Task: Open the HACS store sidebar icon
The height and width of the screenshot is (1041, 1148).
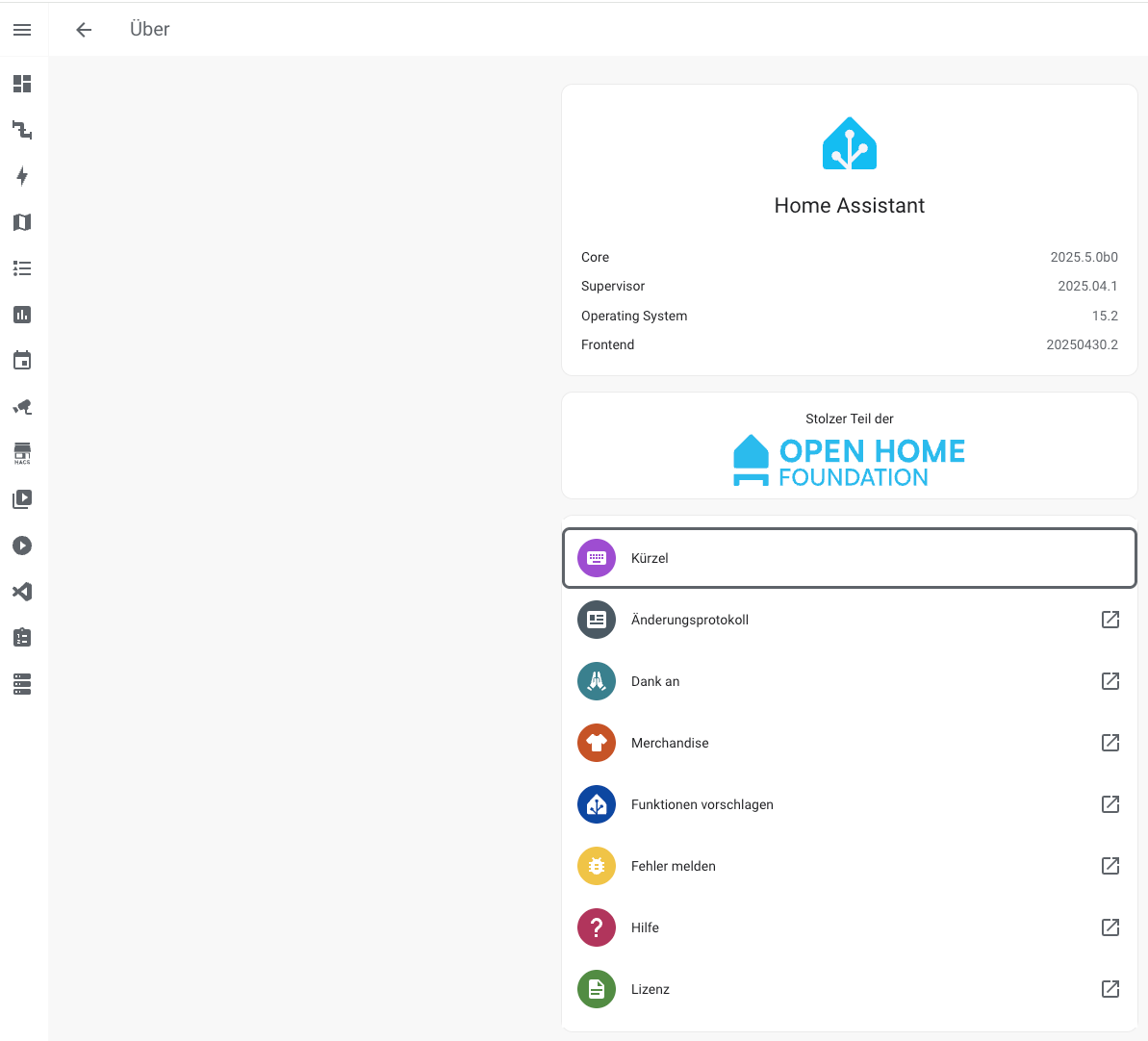Action: coord(22,453)
